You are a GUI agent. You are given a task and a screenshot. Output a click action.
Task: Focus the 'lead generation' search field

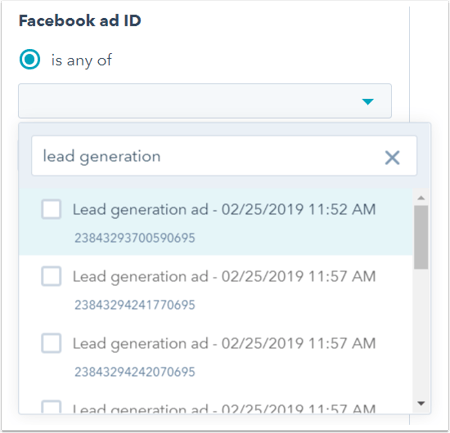point(224,156)
